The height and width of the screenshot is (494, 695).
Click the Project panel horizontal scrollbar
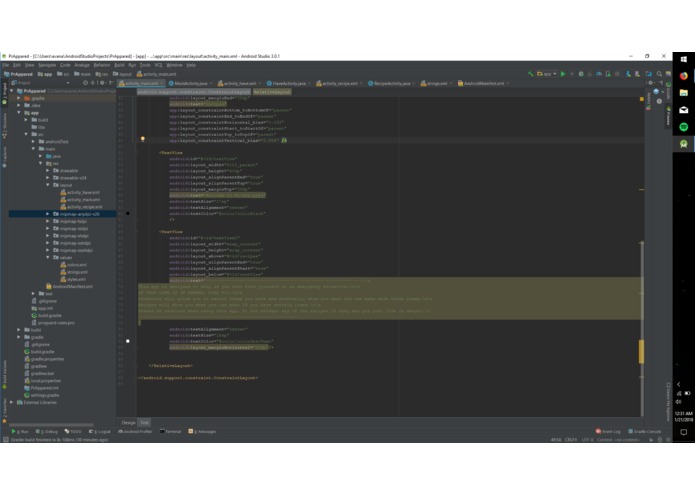point(51,424)
